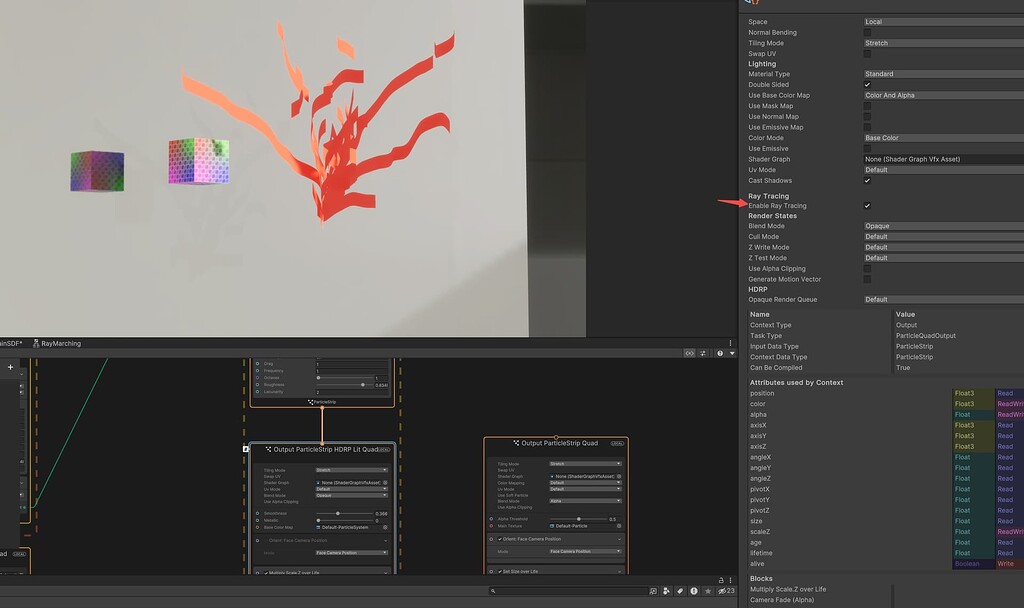Open the Space dropdown set to Local

[x=940, y=21]
